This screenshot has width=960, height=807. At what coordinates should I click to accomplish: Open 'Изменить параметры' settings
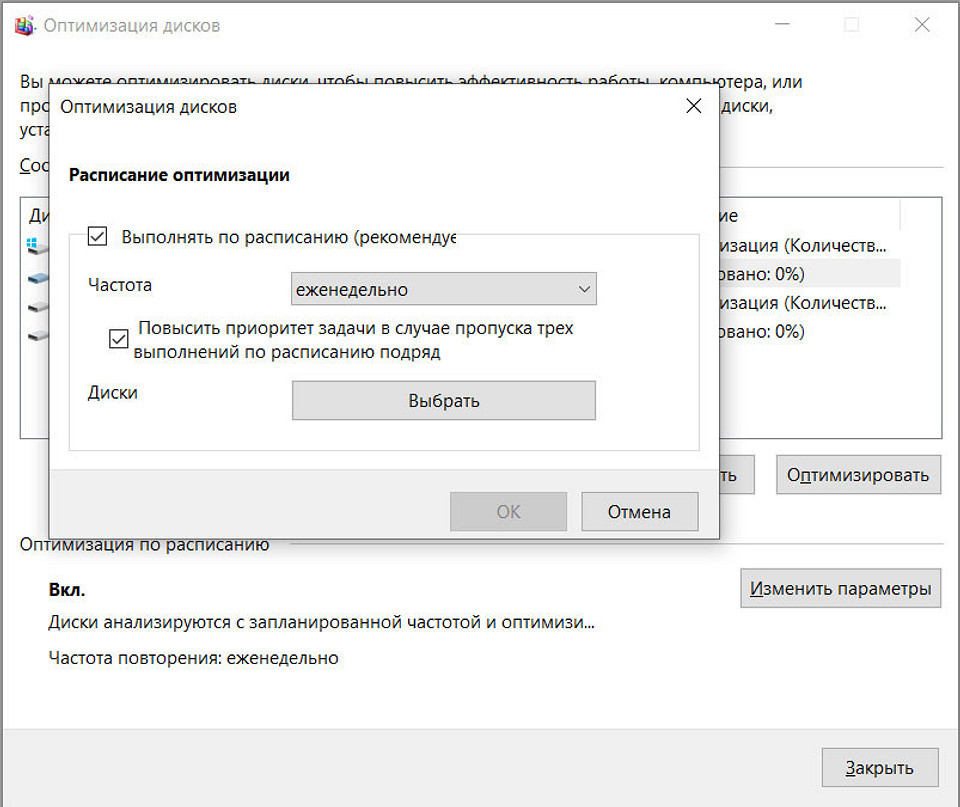coord(840,589)
